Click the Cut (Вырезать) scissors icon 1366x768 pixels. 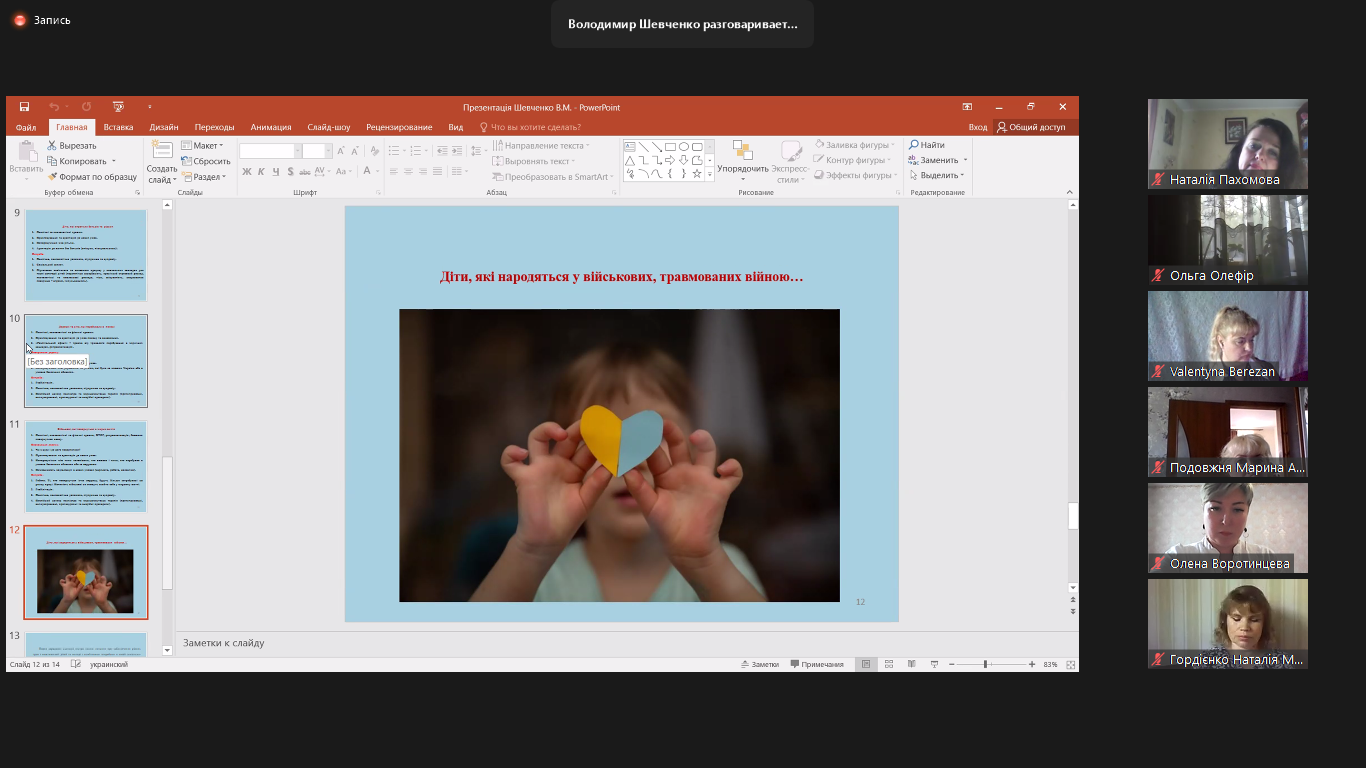[x=52, y=146]
